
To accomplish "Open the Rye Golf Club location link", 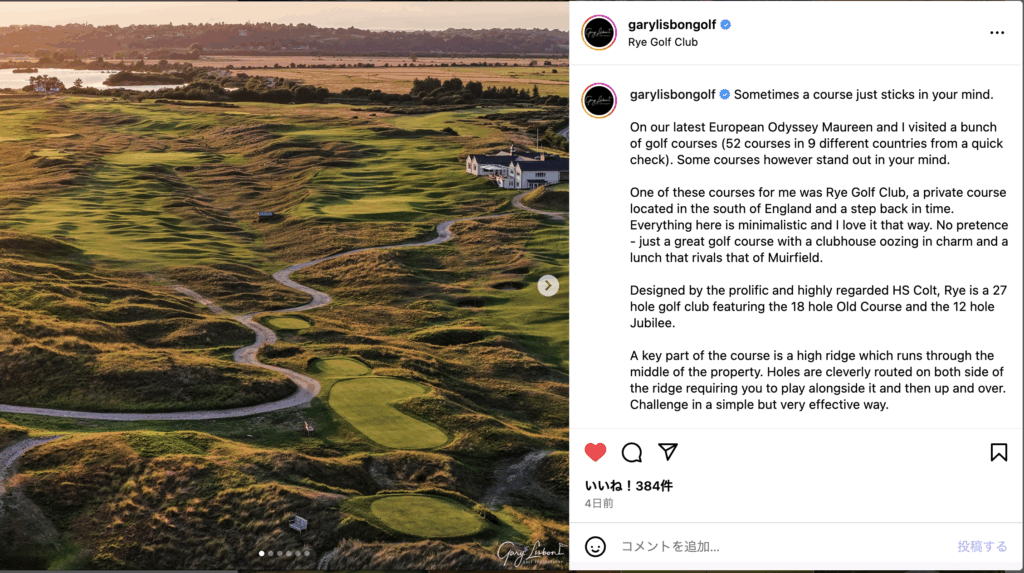I will coord(662,42).
